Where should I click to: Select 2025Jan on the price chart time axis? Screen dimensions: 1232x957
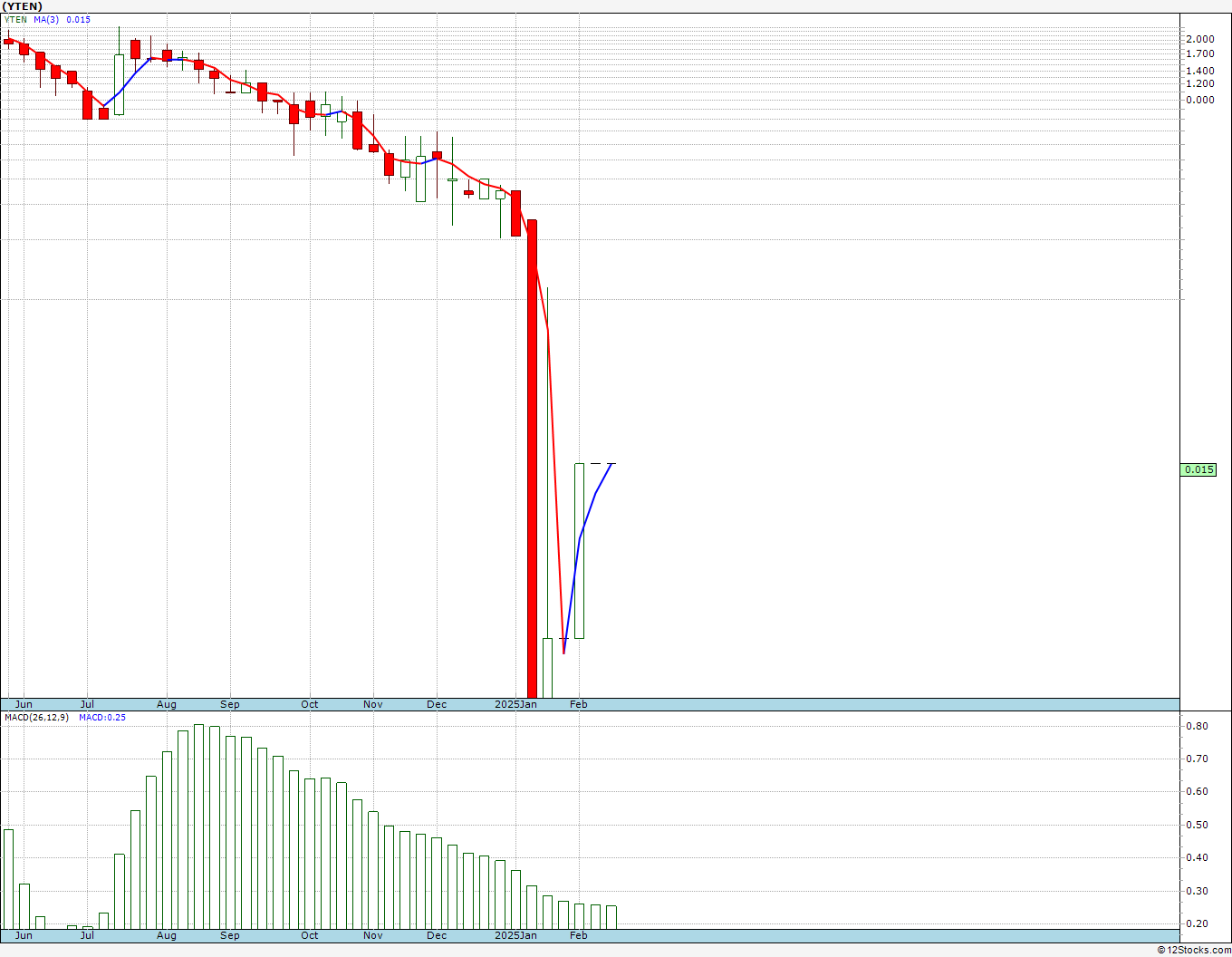516,704
